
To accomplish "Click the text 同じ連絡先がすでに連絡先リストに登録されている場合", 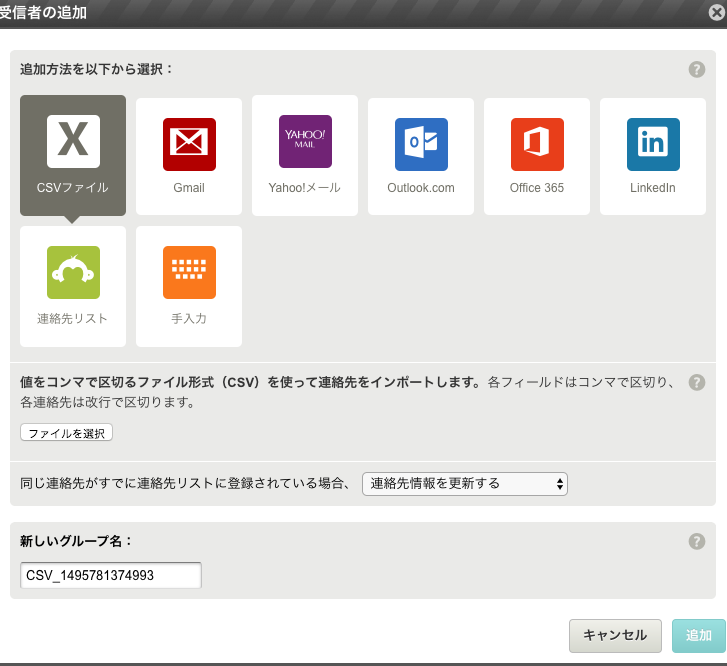I will pyautogui.click(x=185, y=483).
